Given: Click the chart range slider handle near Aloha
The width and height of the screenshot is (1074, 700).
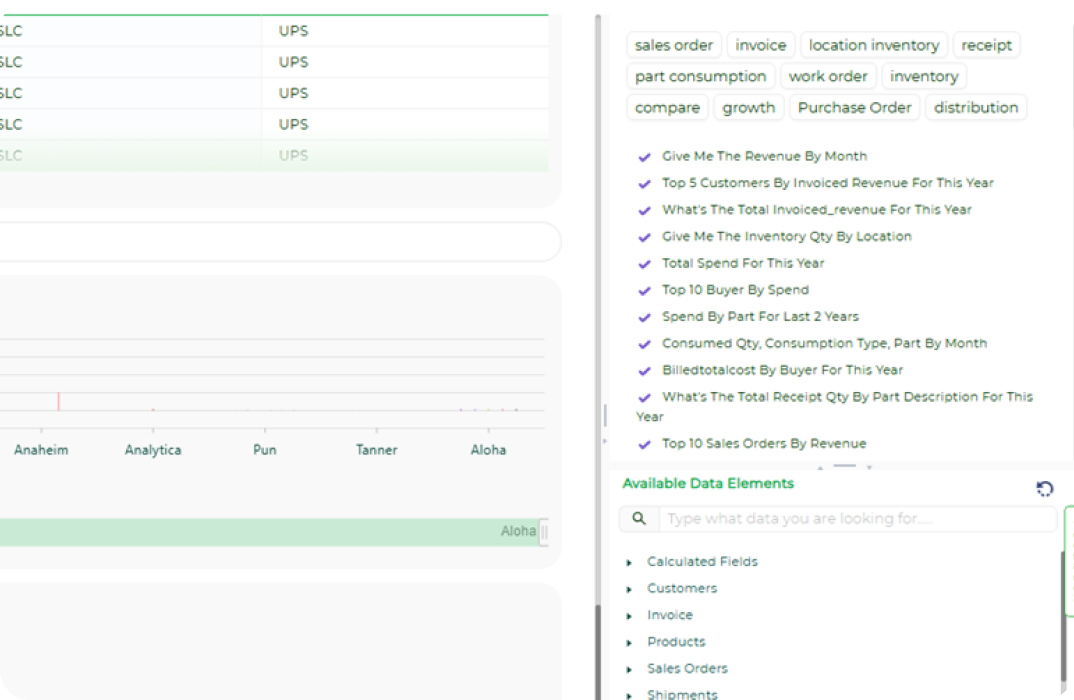Looking at the screenshot, I should pos(544,532).
